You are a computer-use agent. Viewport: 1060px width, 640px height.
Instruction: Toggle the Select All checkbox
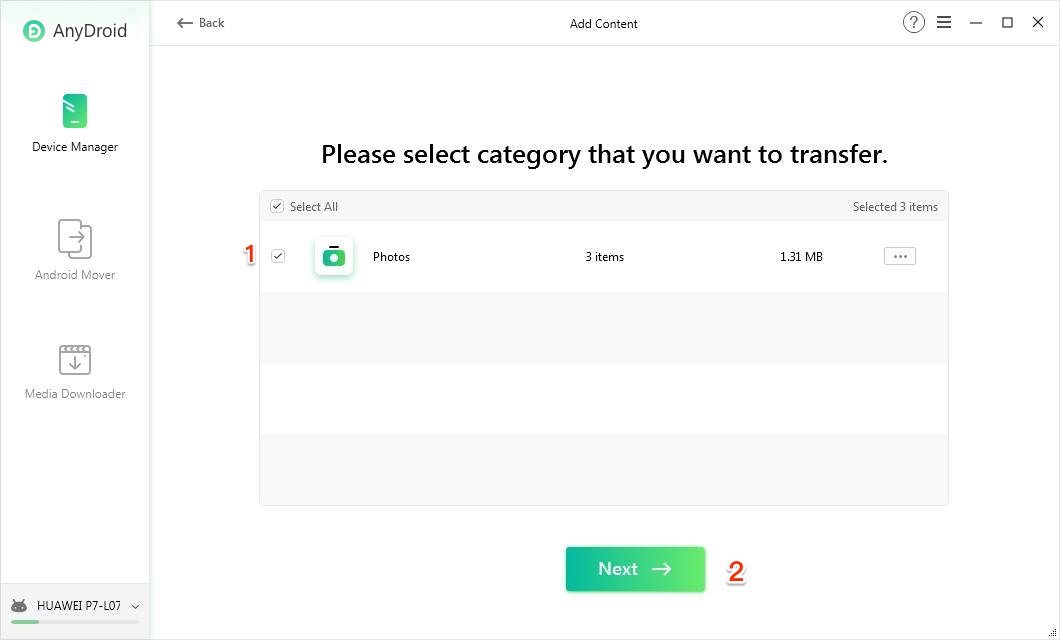point(277,207)
